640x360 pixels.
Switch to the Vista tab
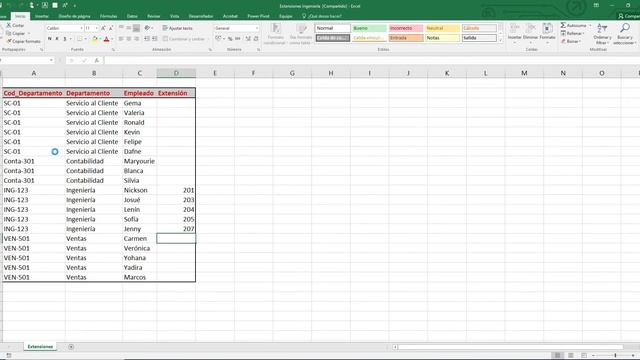174,16
